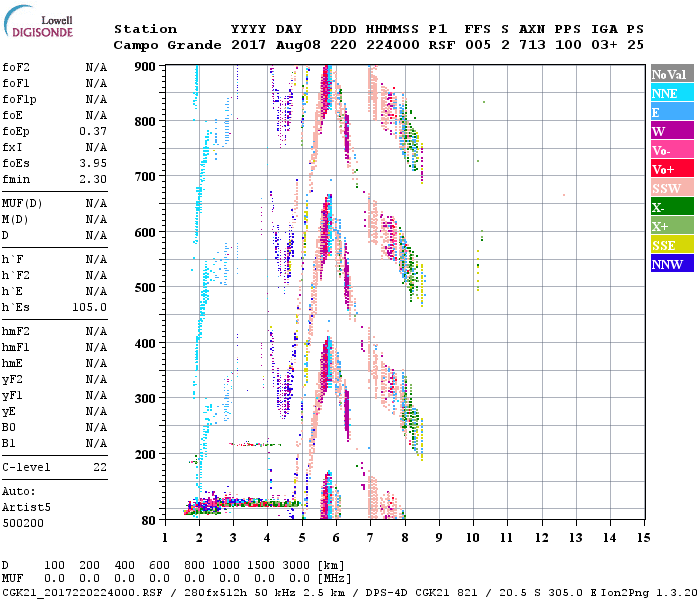Click the B0 parameter label
This screenshot has width=700, height=600.
point(9,427)
